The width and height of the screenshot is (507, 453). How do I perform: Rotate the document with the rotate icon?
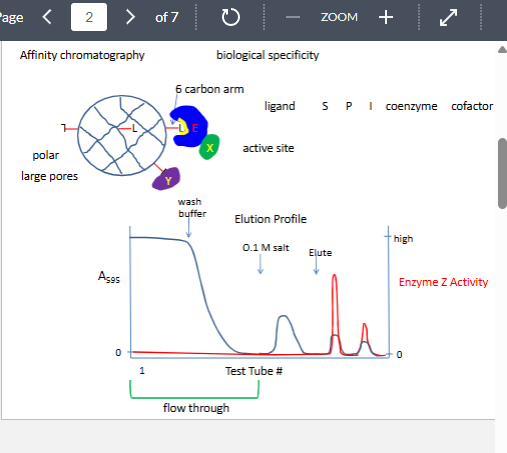pos(231,17)
